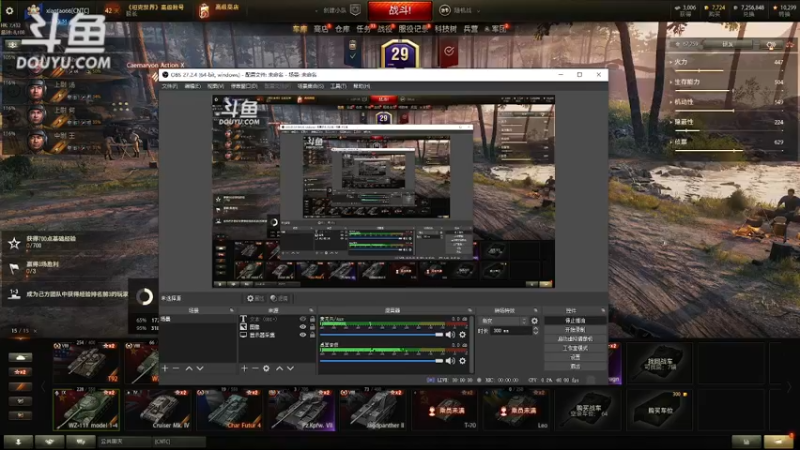Open the OBS 视图(V) menu
Image resolution: width=800 pixels, height=450 pixels.
[x=215, y=86]
